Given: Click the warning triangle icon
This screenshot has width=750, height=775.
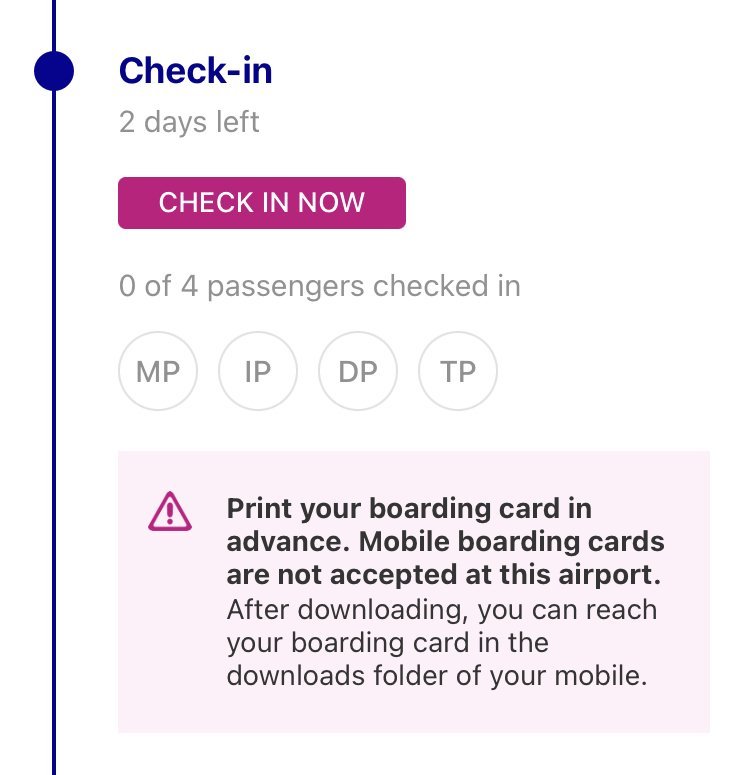Looking at the screenshot, I should [169, 512].
